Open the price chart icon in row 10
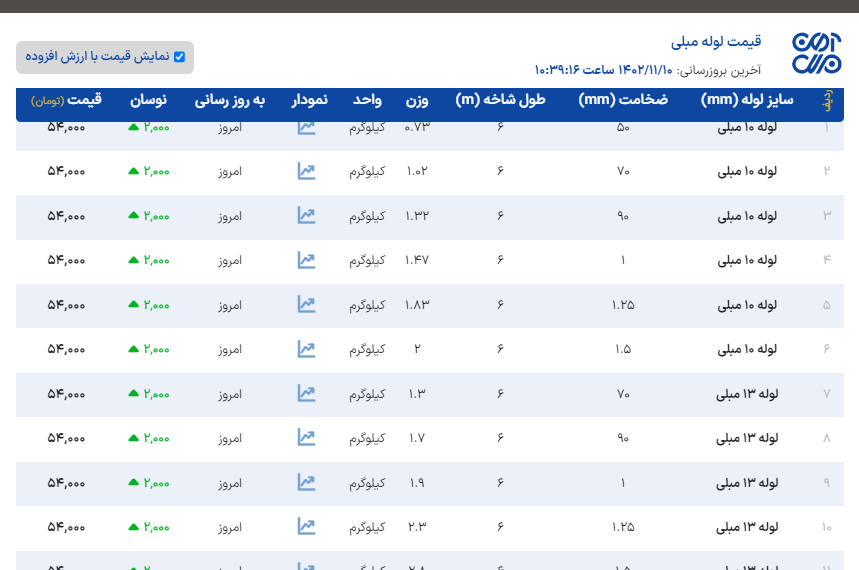 pyautogui.click(x=307, y=526)
